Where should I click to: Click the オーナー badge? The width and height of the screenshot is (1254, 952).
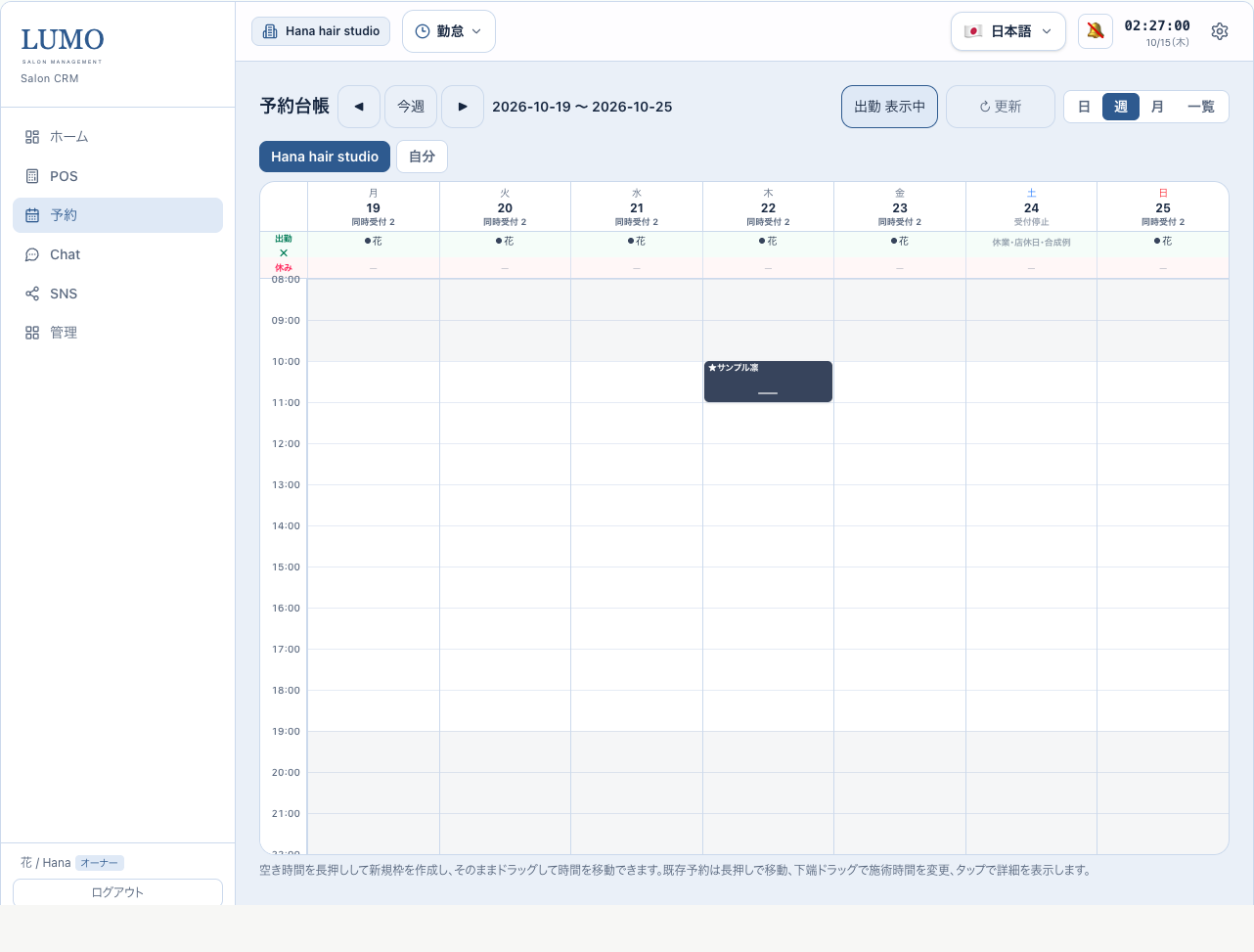coord(100,863)
